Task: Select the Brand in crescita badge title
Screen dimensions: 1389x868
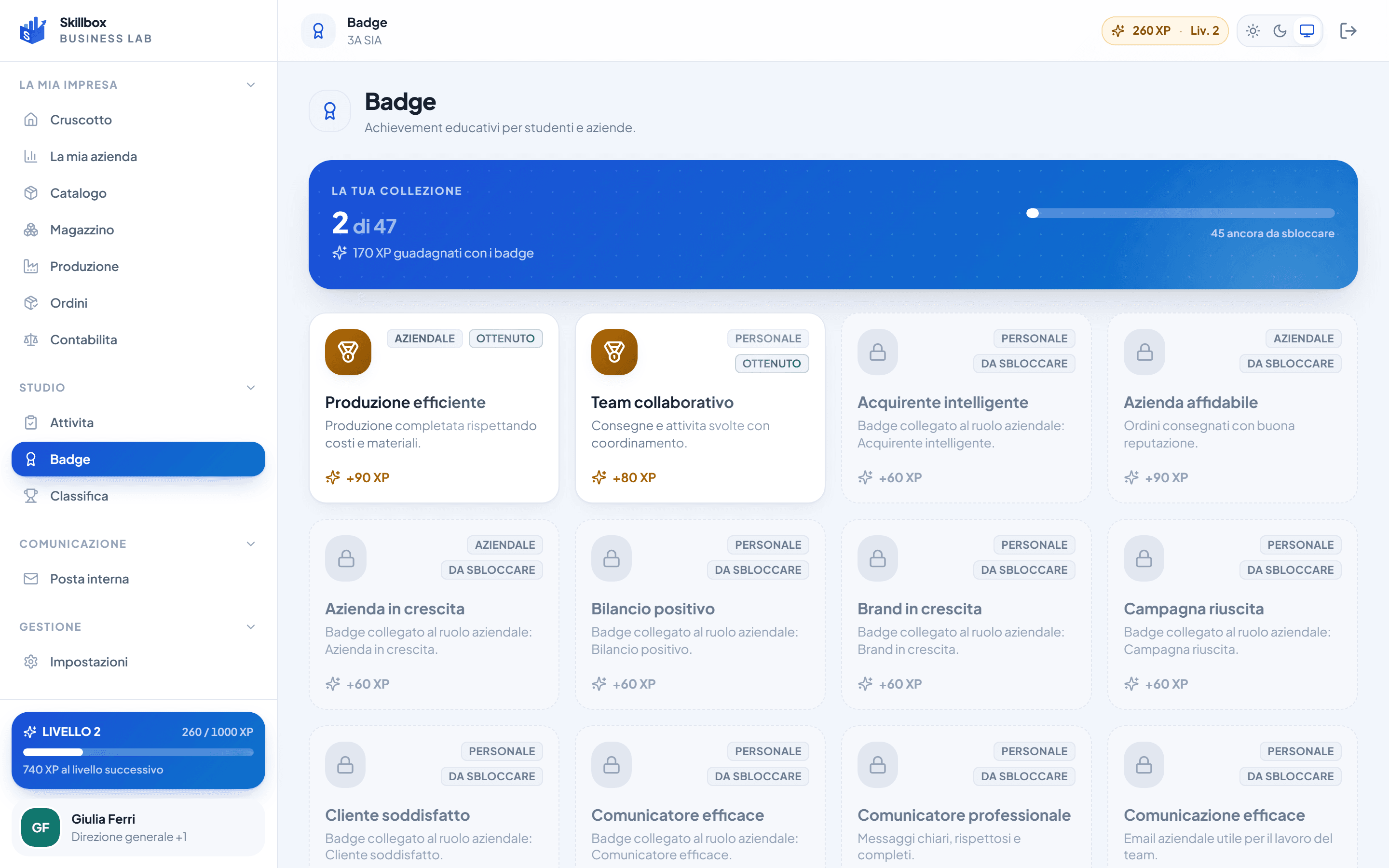Action: click(x=920, y=609)
